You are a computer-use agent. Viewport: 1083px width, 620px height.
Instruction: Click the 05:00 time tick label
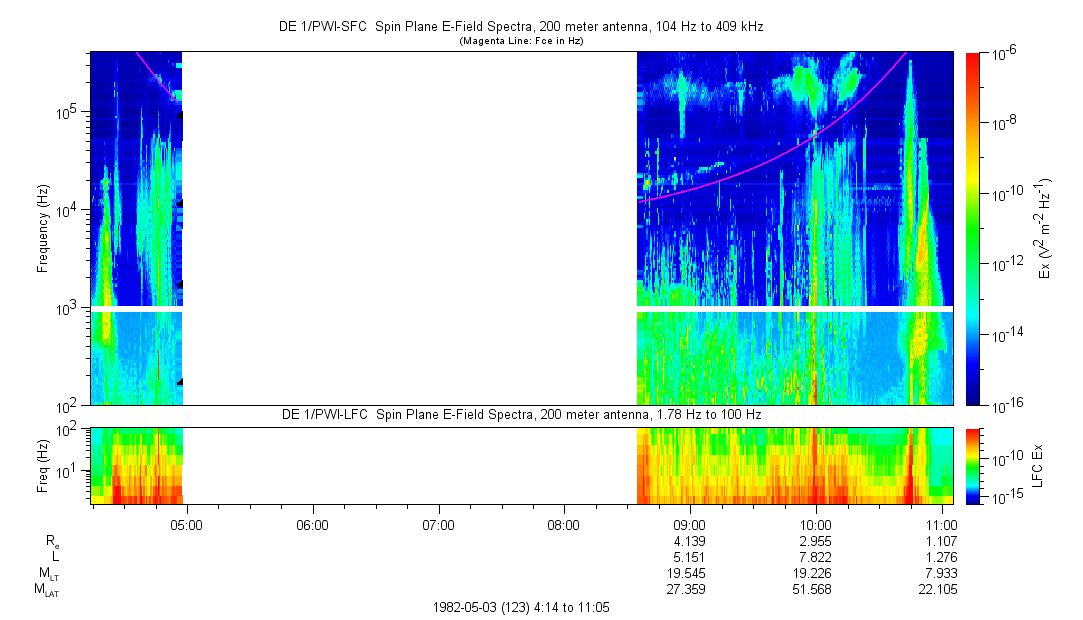186,525
